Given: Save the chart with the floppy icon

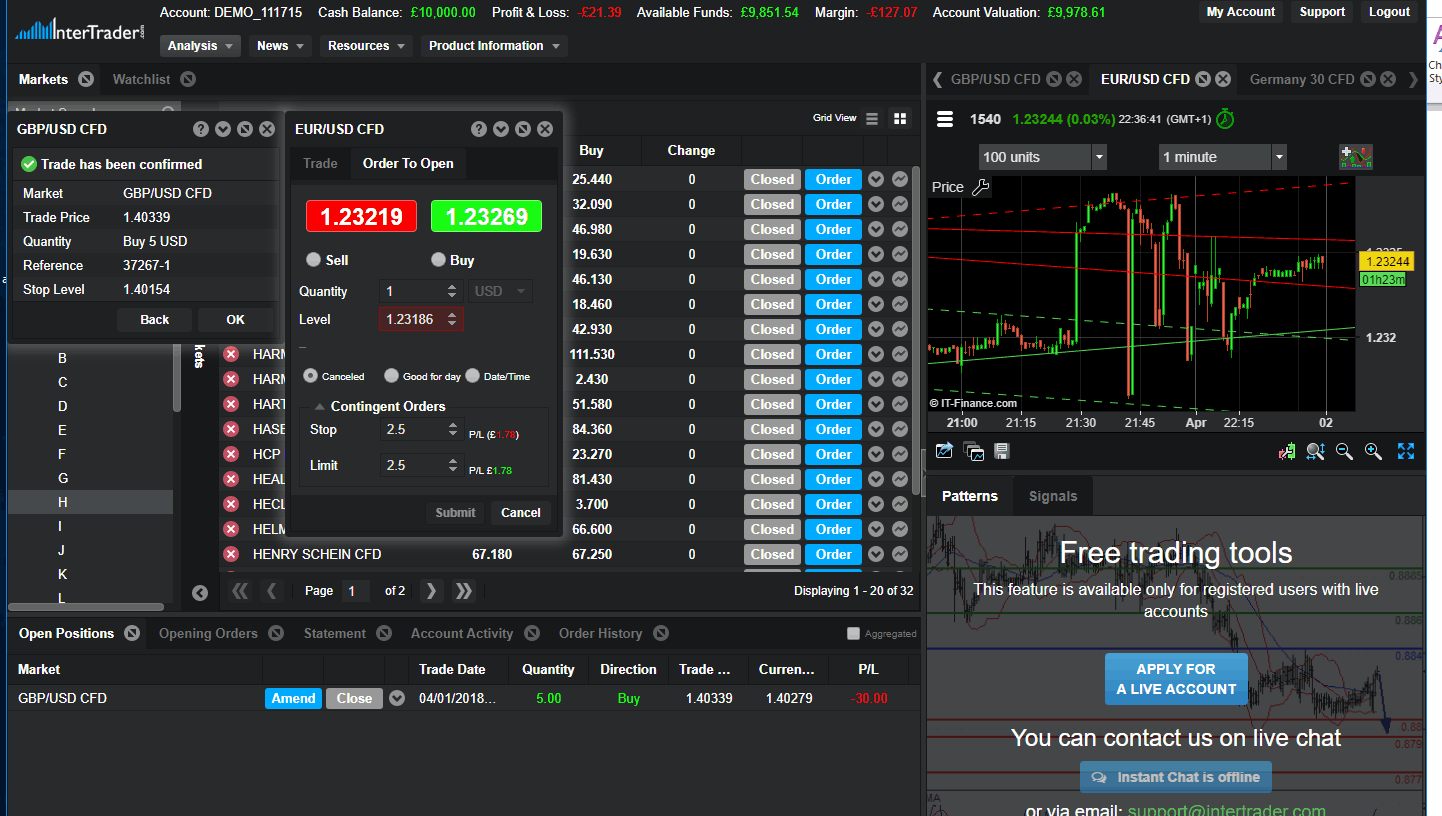Looking at the screenshot, I should (x=1001, y=451).
